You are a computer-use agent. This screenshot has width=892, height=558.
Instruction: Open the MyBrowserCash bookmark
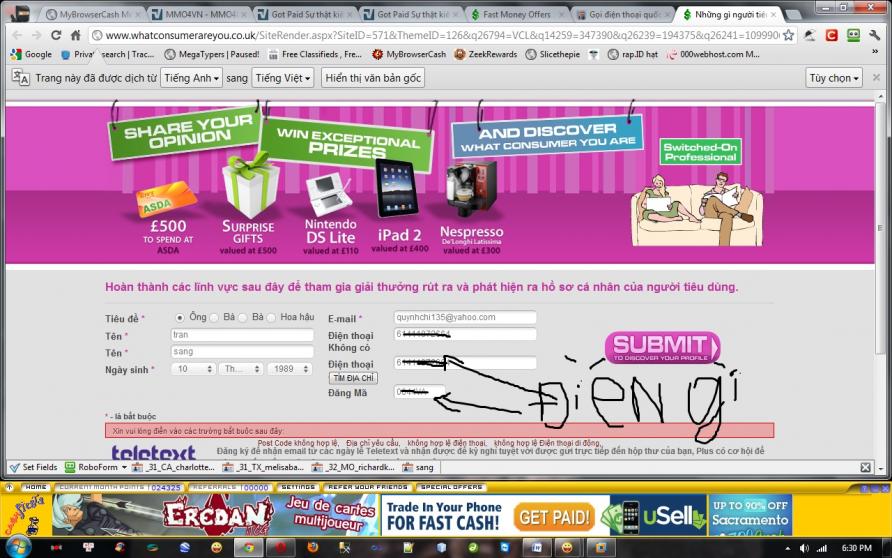[x=409, y=55]
